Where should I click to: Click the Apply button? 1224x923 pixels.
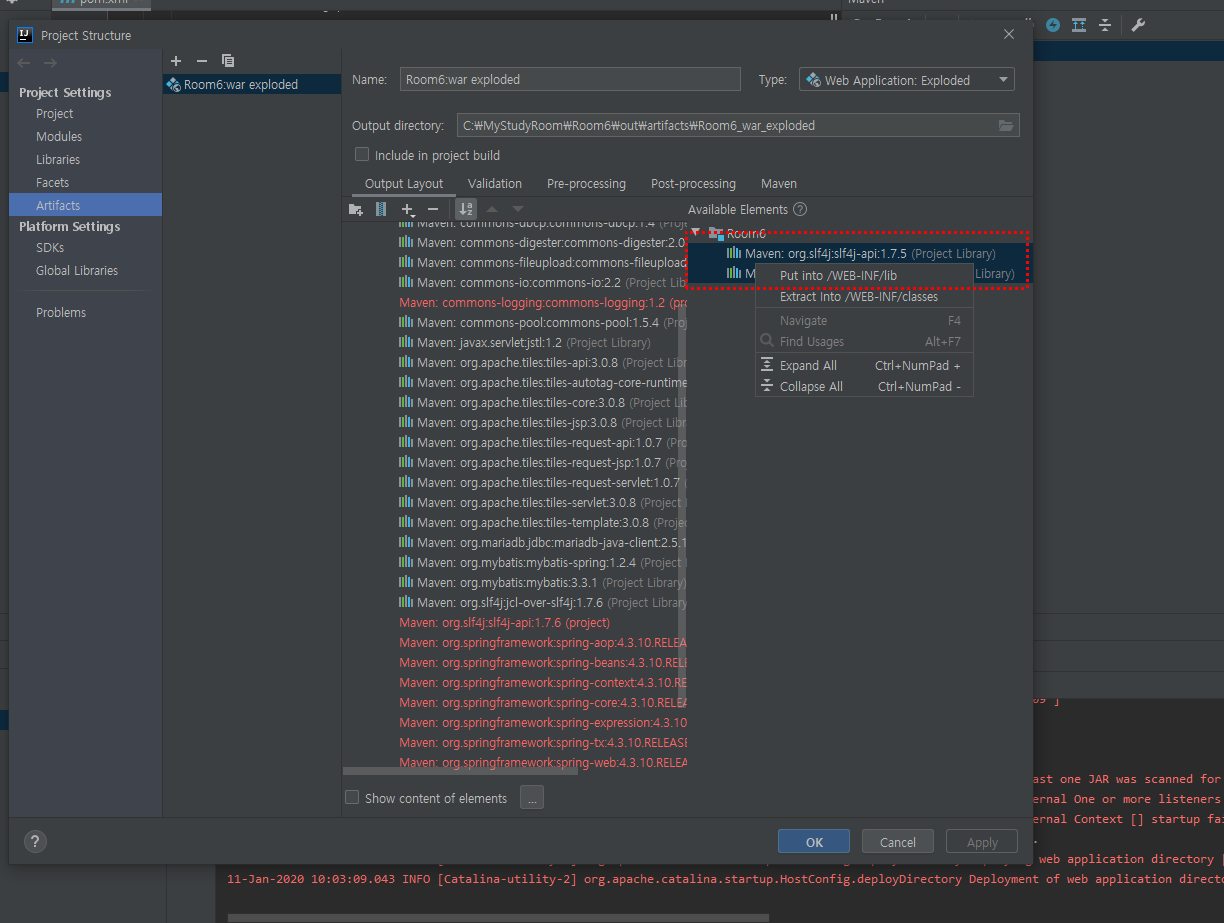pyautogui.click(x=982, y=842)
